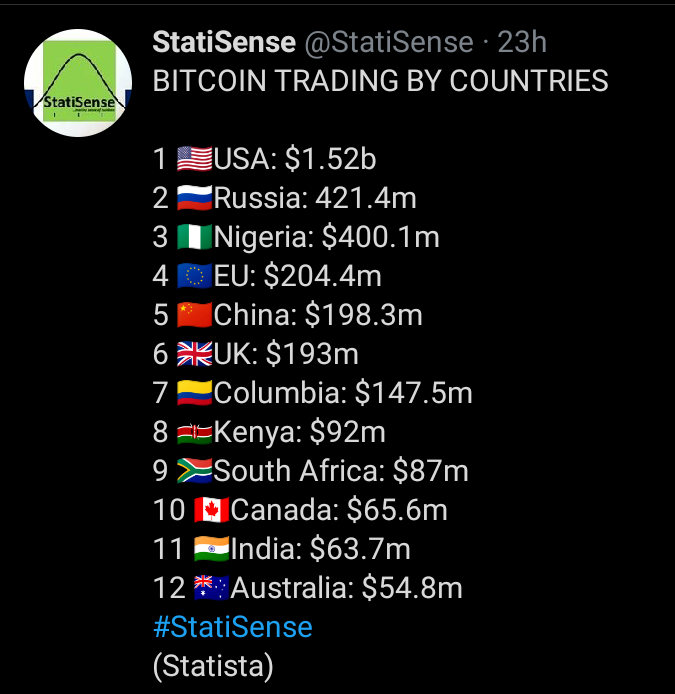Click the (Statista) source text
The image size is (675, 694).
(x=213, y=666)
